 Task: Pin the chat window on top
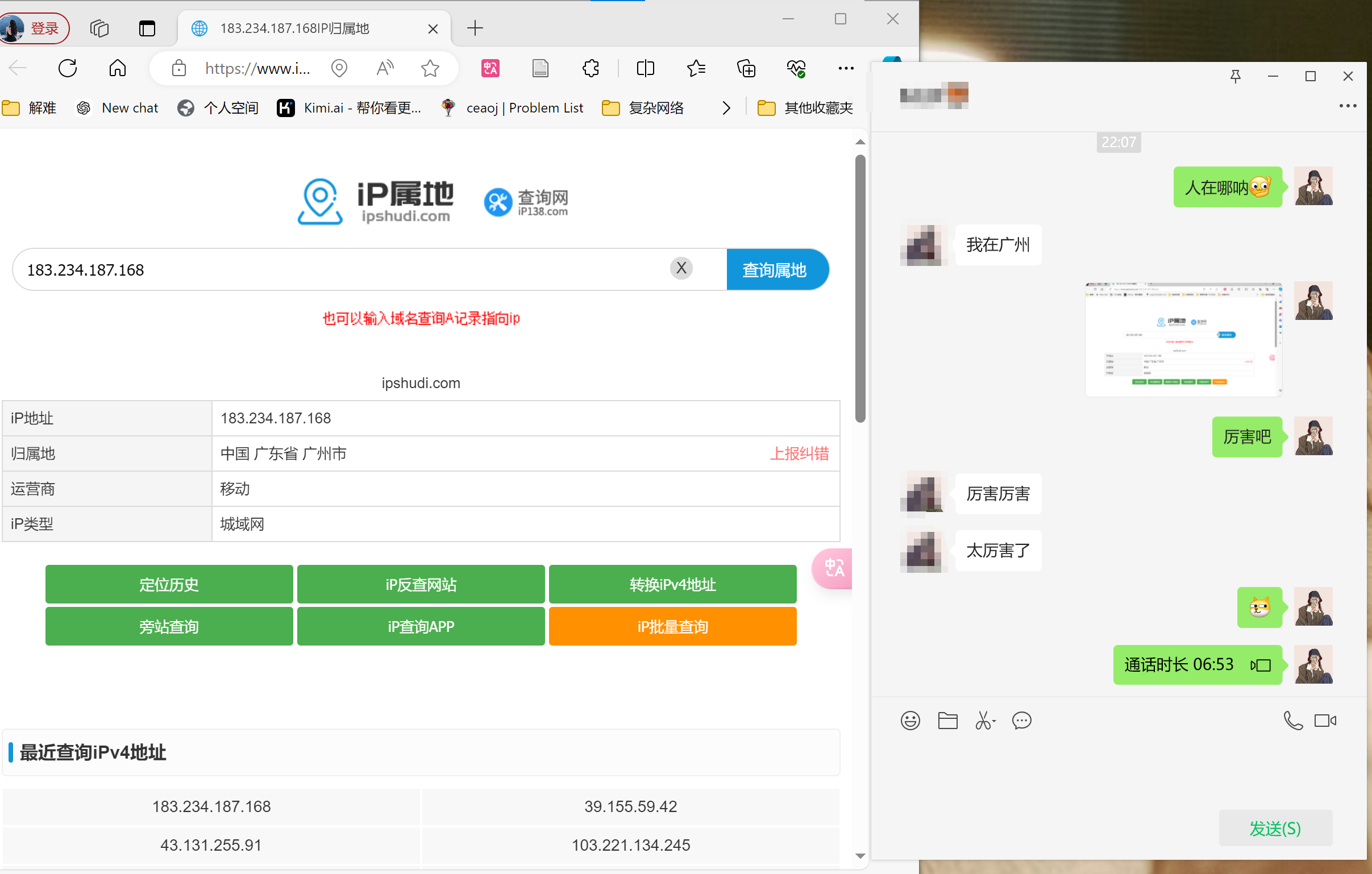[x=1234, y=76]
